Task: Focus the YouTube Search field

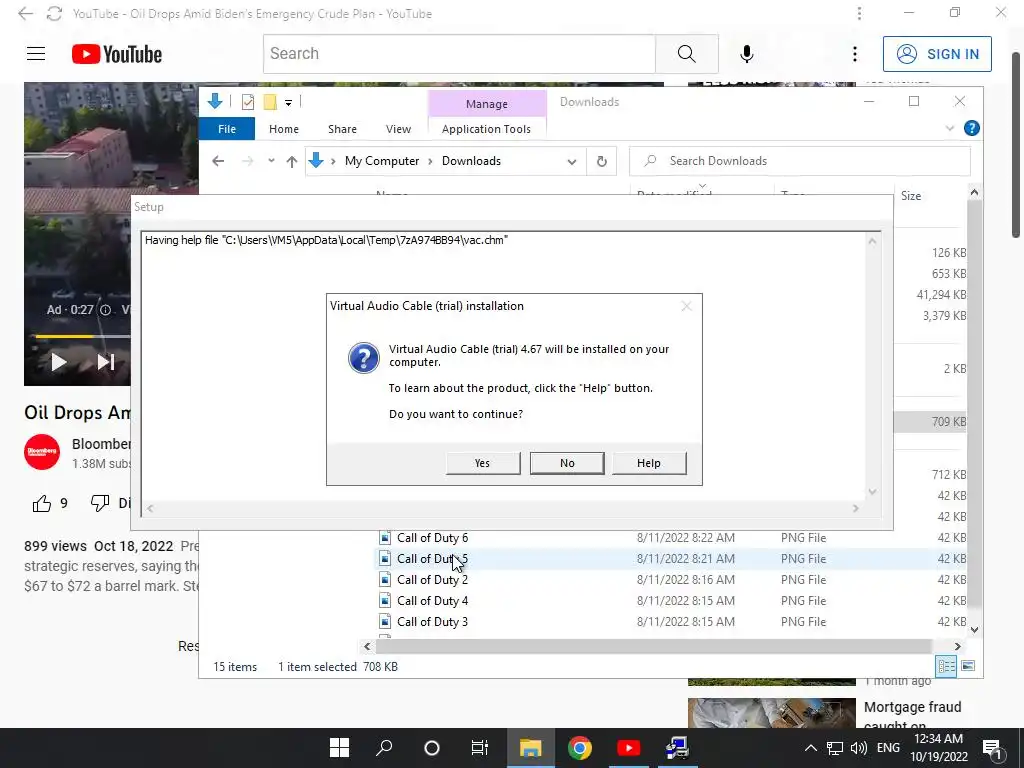Action: point(459,54)
